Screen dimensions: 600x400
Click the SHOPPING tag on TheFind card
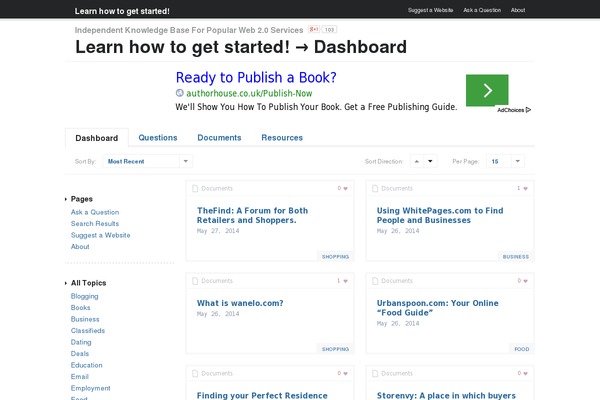point(335,256)
